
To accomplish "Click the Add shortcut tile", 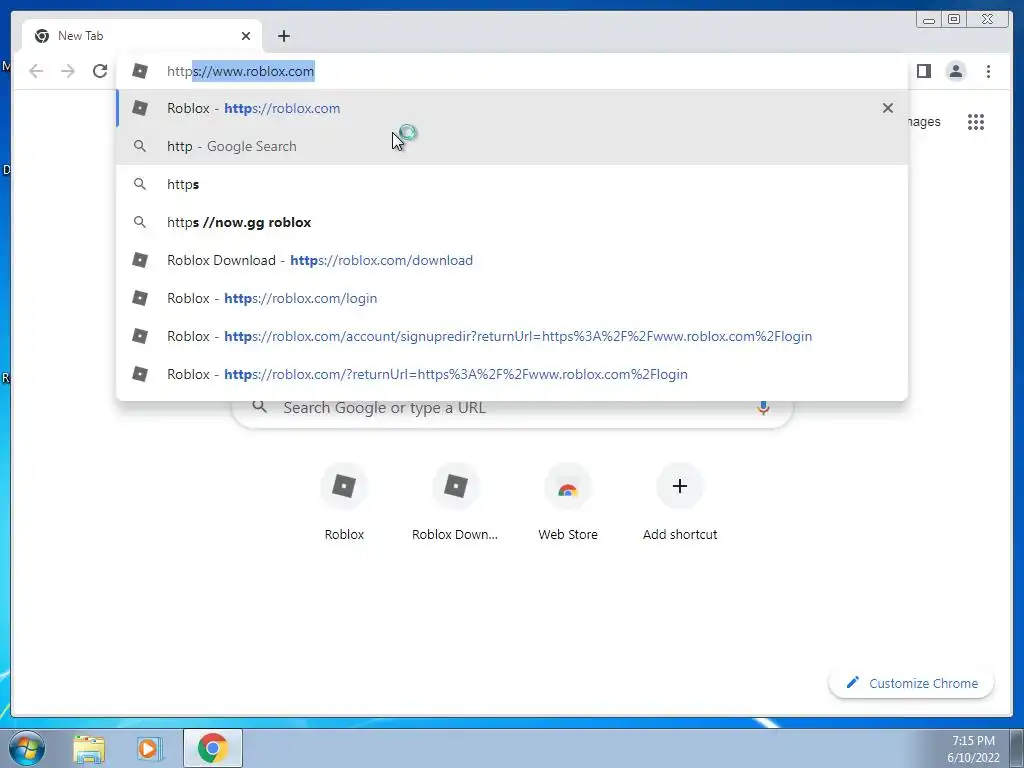I will click(x=680, y=502).
